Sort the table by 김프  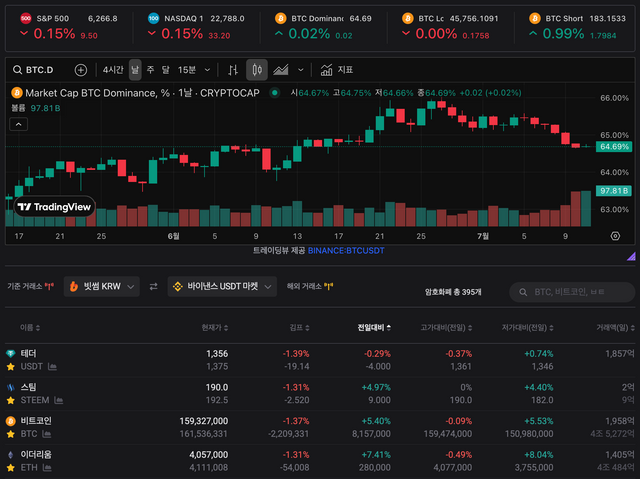click(x=299, y=328)
